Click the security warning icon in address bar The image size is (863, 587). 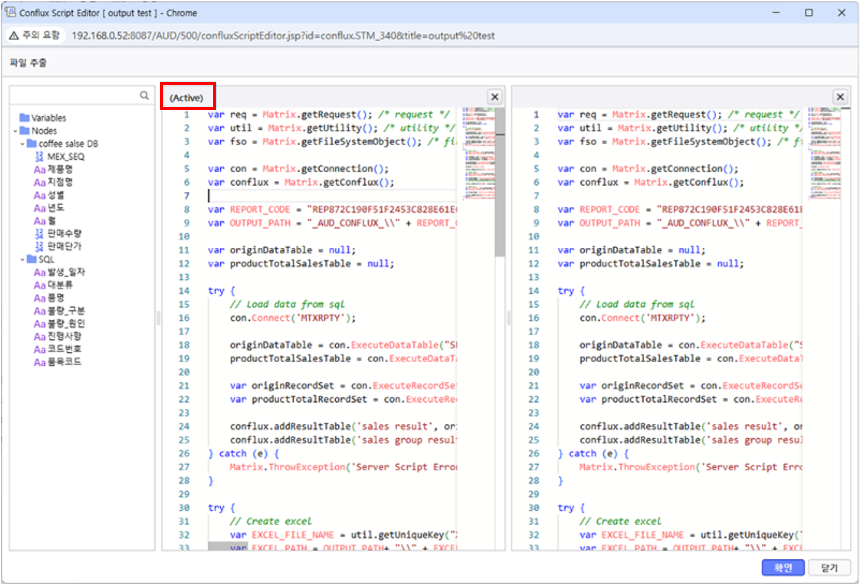[13, 35]
